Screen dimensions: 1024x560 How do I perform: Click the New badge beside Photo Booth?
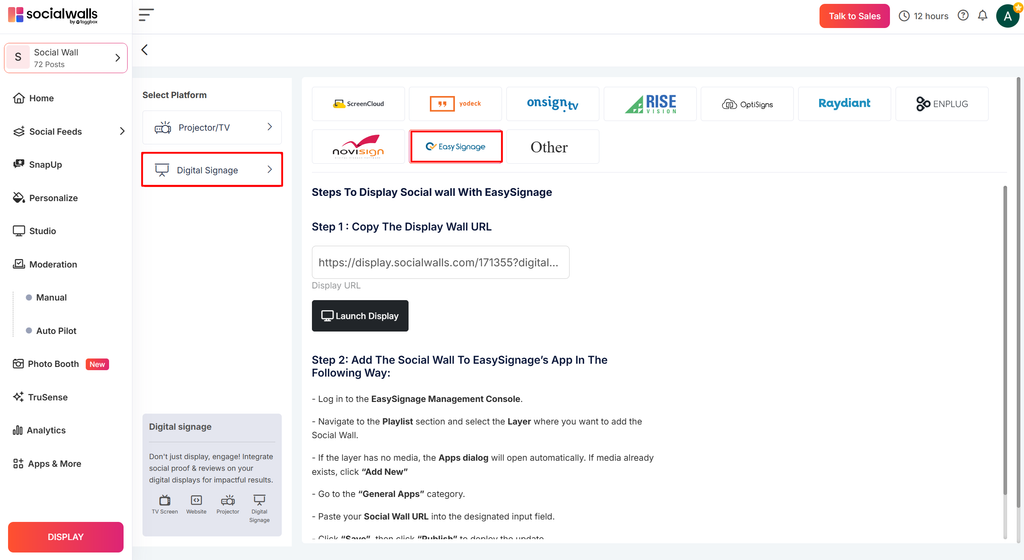[x=97, y=364]
